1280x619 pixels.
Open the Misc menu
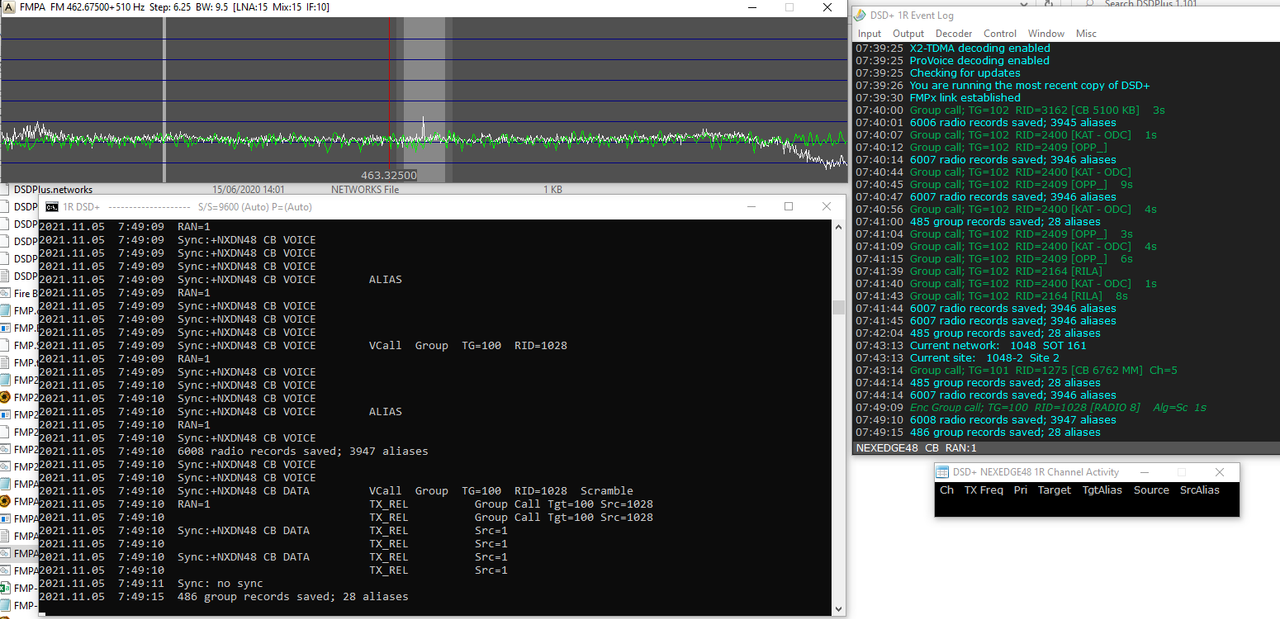1086,33
